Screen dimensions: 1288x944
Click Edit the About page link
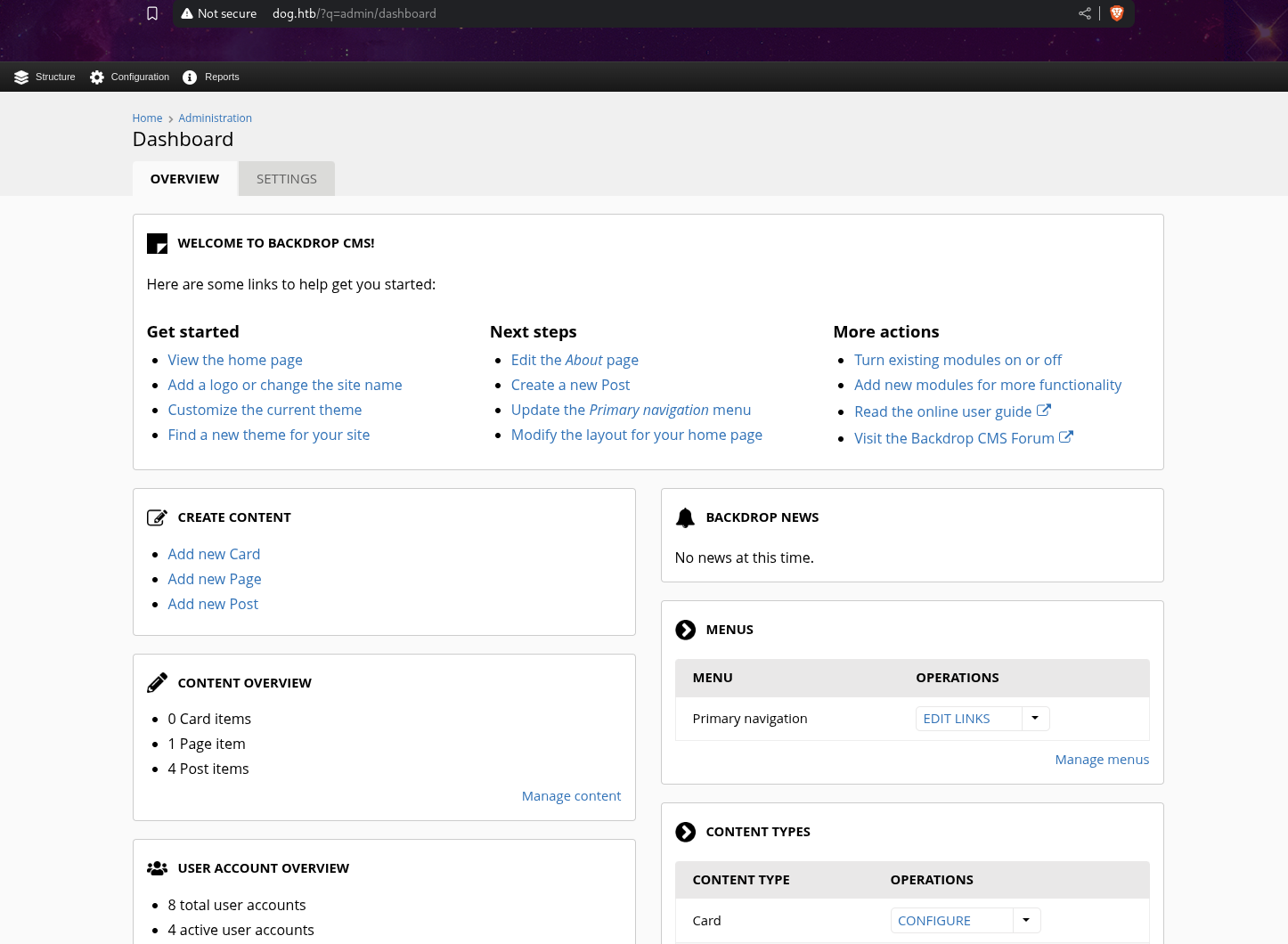click(x=575, y=360)
